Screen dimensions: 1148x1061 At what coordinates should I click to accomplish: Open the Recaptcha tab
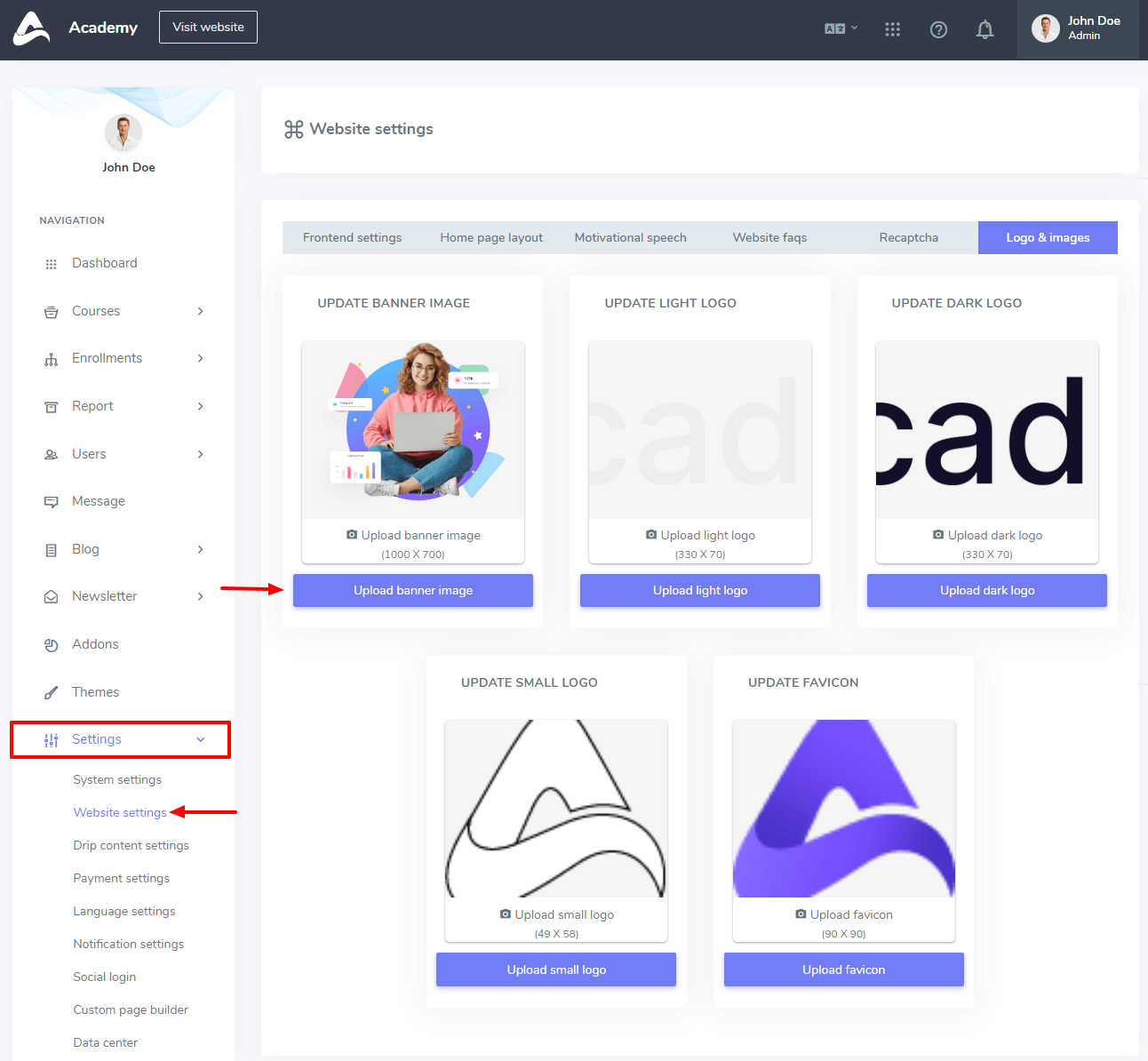[x=908, y=237]
